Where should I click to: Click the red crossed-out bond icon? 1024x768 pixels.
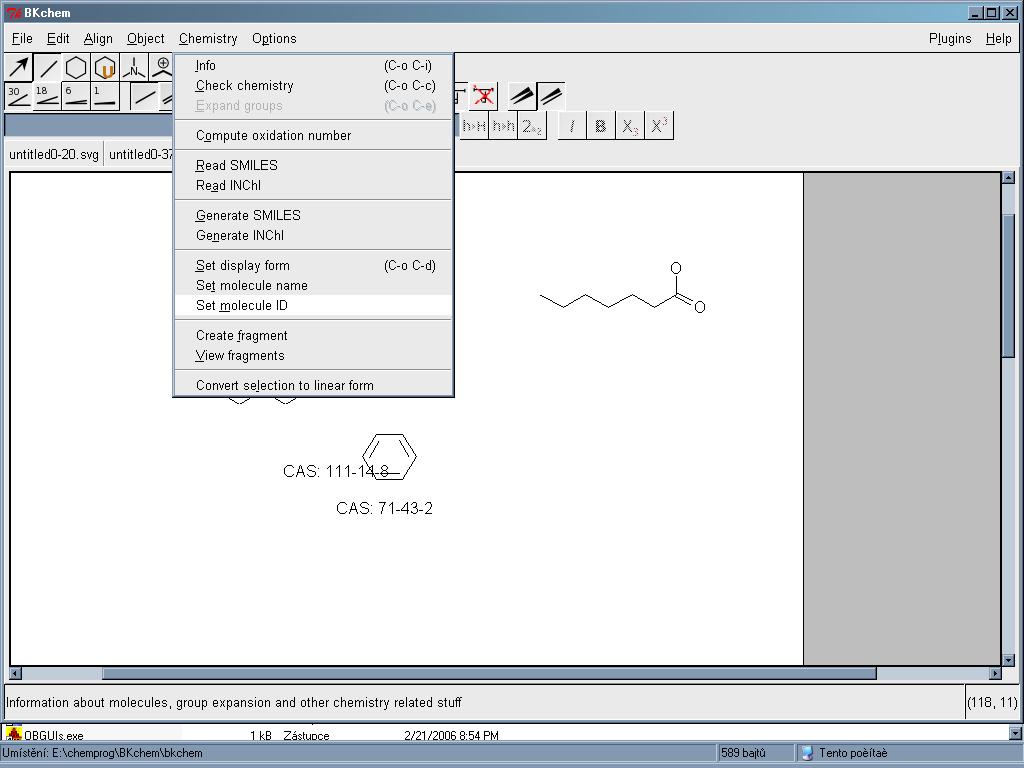[483, 97]
